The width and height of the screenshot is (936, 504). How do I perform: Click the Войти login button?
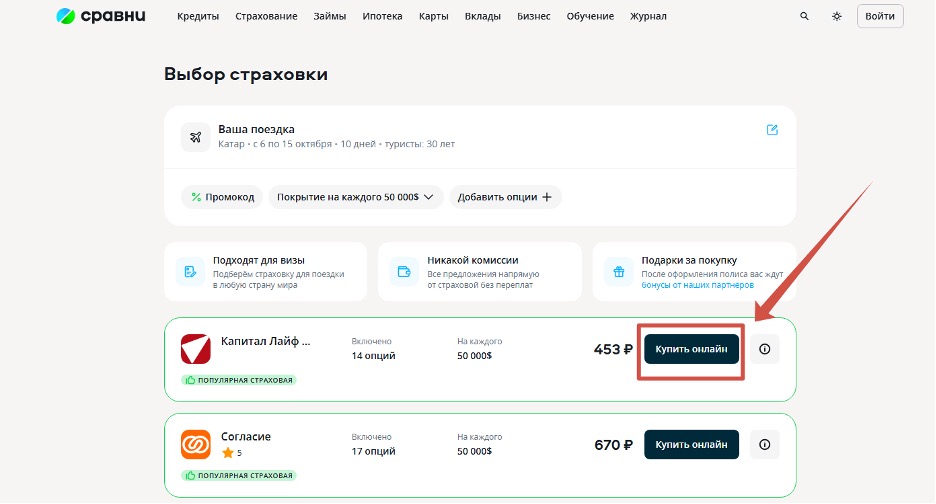click(880, 16)
